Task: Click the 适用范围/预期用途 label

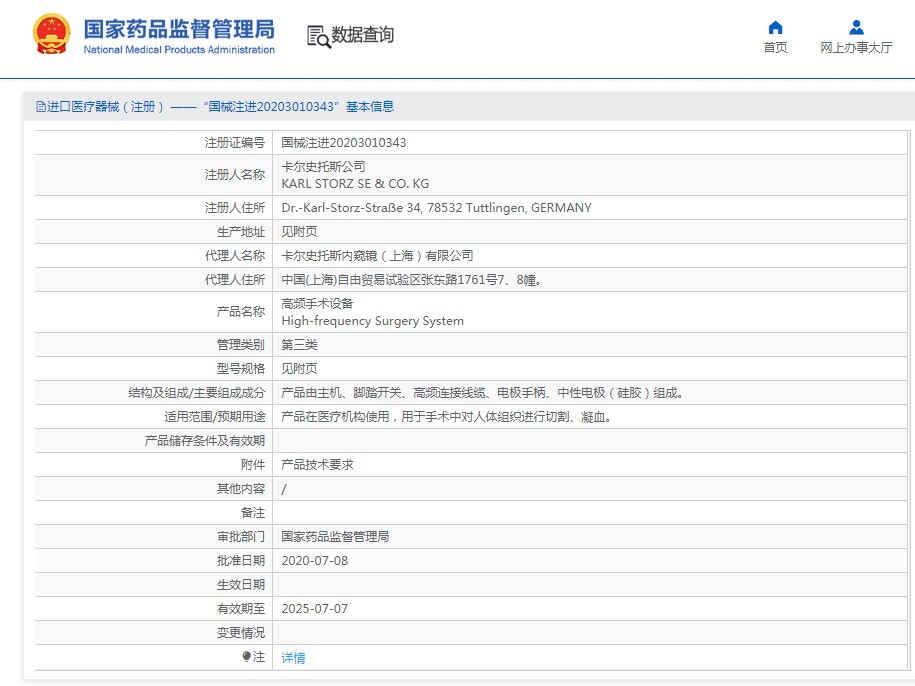Action: (215, 417)
